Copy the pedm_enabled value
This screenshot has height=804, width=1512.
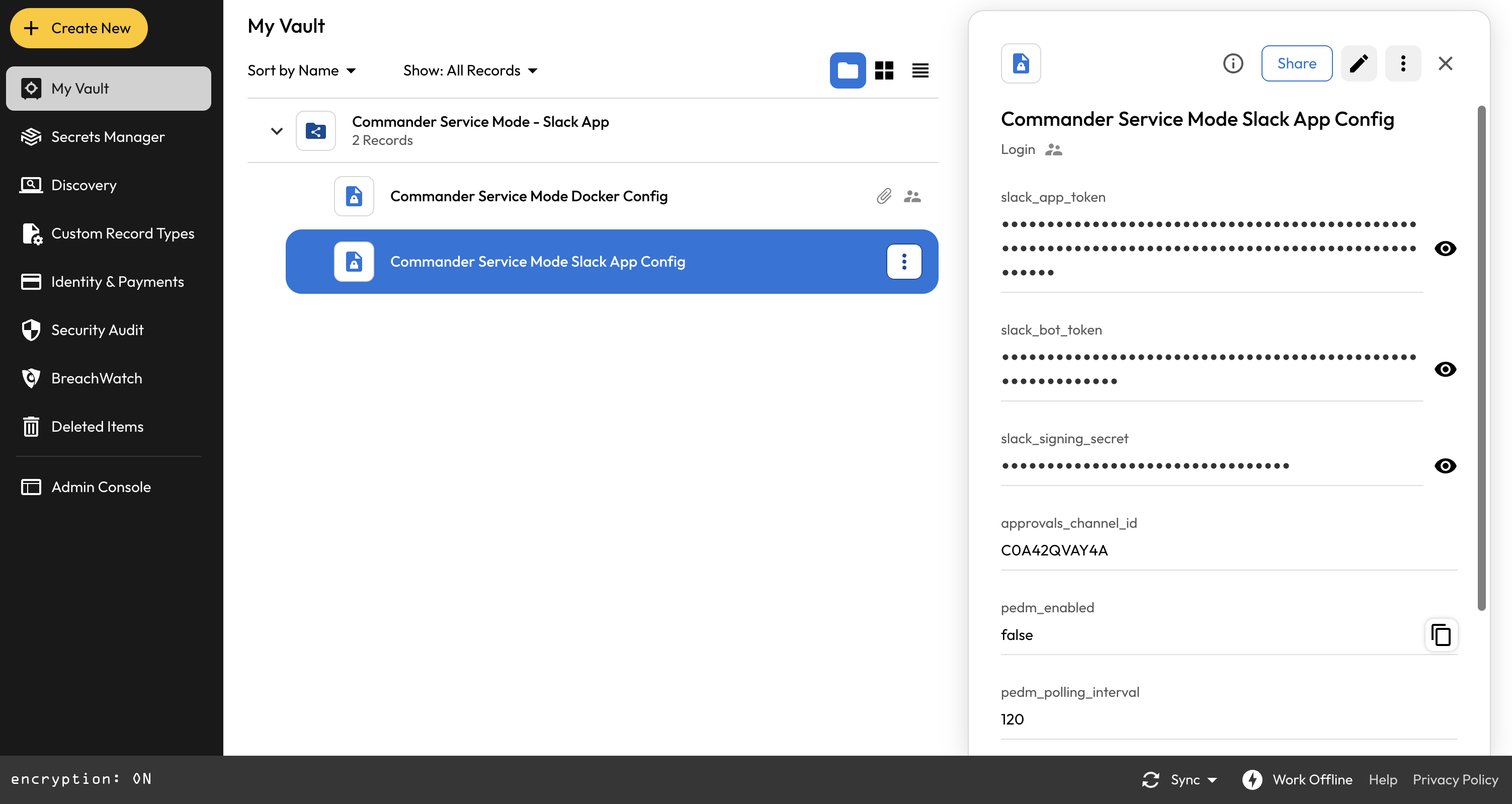click(x=1441, y=635)
